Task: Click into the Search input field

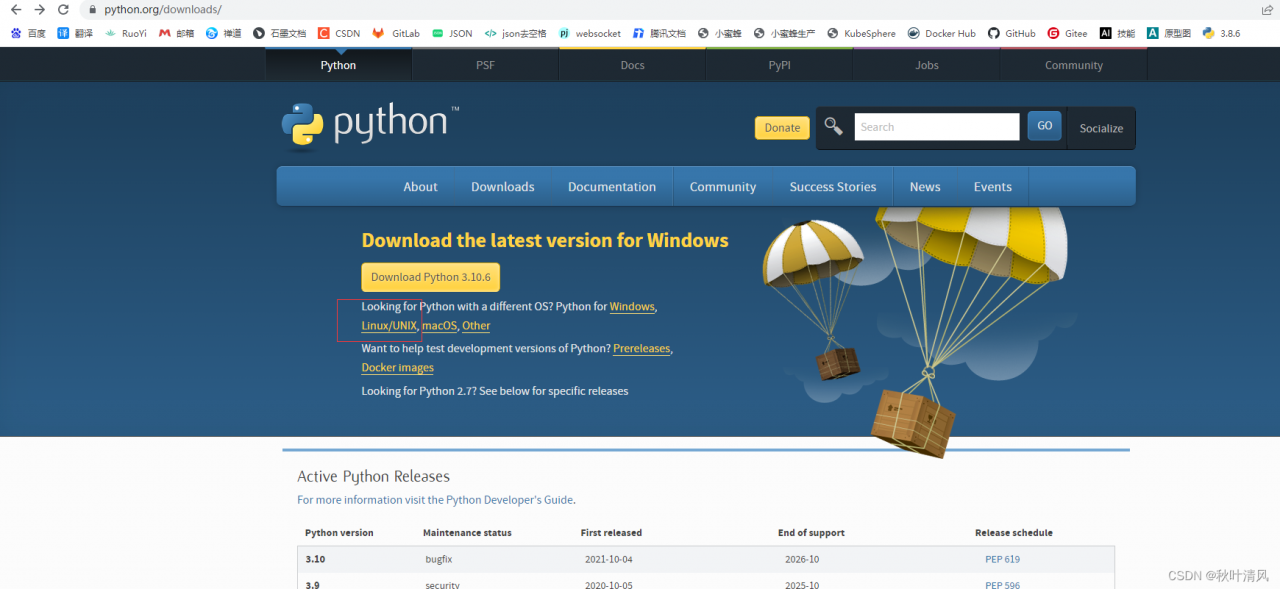Action: 937,127
